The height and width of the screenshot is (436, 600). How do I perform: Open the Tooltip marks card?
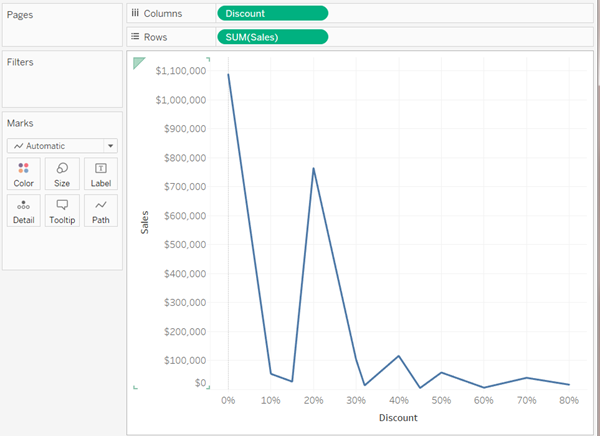pos(62,211)
